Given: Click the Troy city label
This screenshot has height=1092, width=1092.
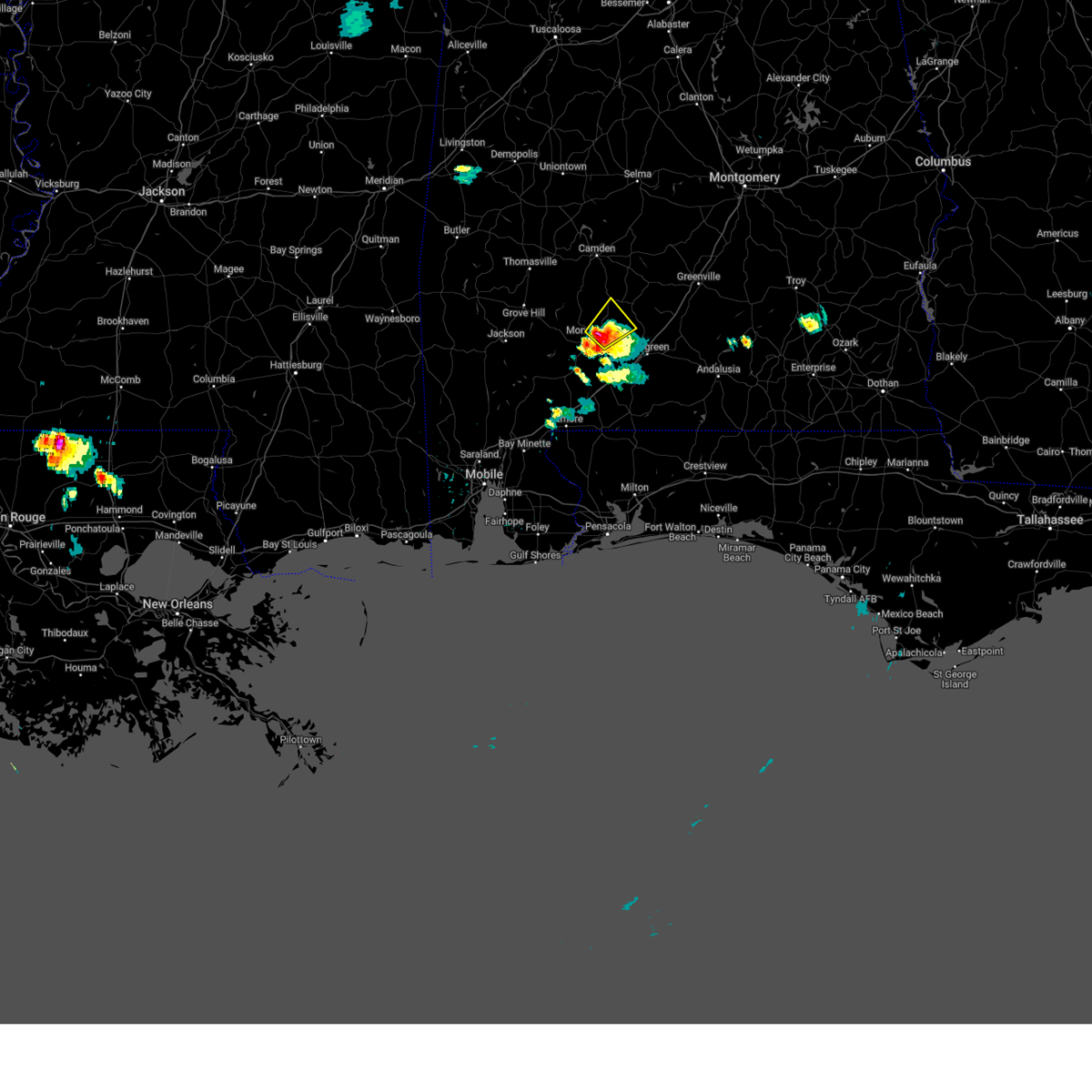Looking at the screenshot, I should (x=796, y=281).
